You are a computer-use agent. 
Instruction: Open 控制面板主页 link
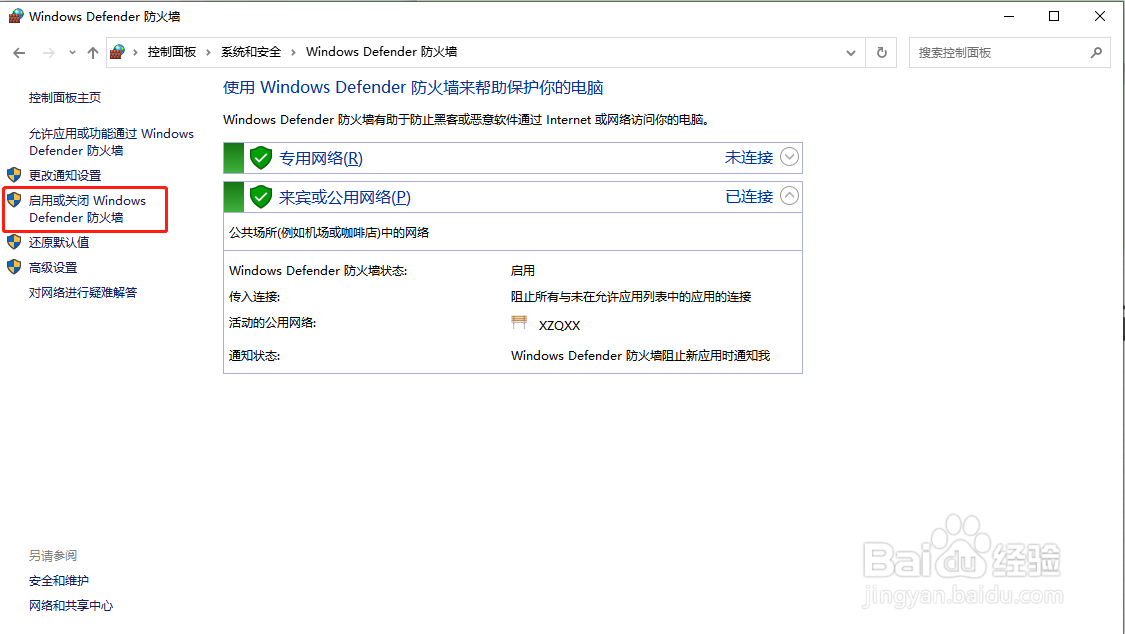[x=65, y=98]
